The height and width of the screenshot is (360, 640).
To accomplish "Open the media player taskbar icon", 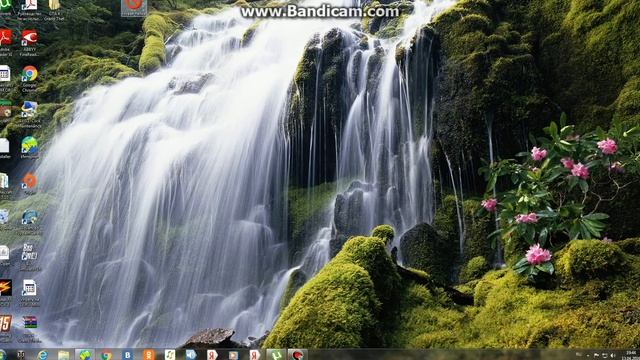I will point(233,355).
